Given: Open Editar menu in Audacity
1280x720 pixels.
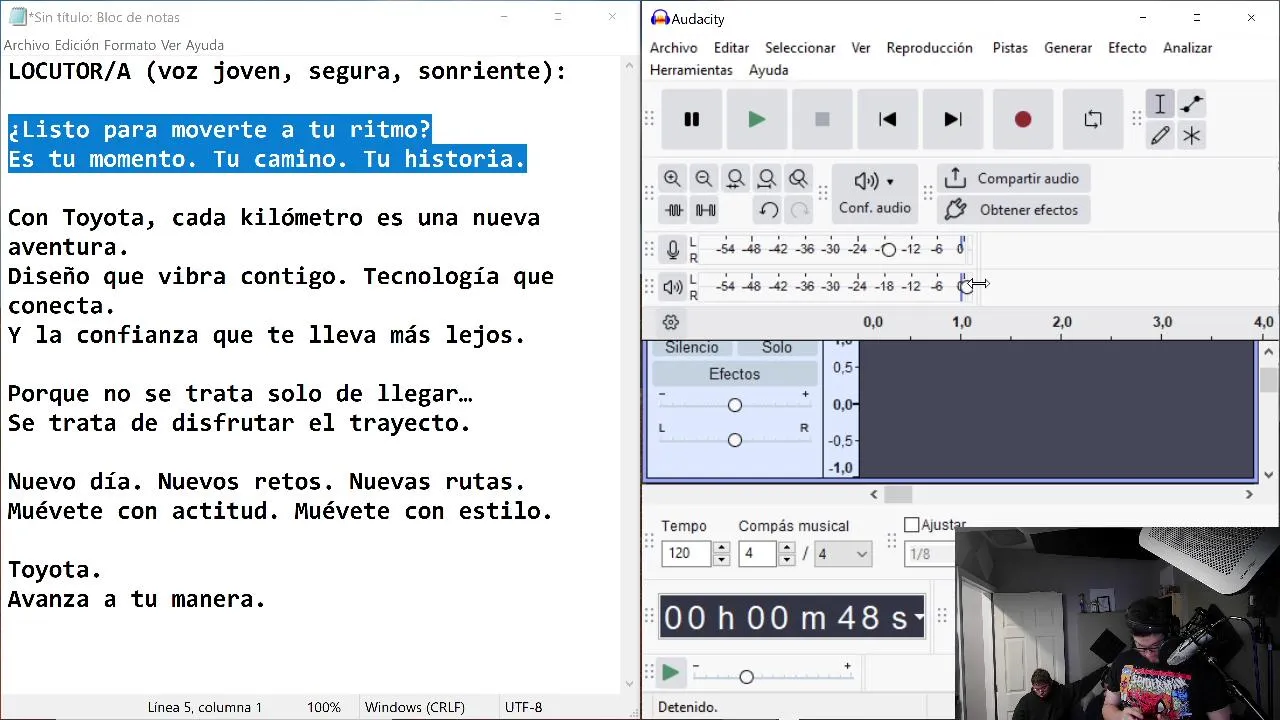Looking at the screenshot, I should coord(731,48).
